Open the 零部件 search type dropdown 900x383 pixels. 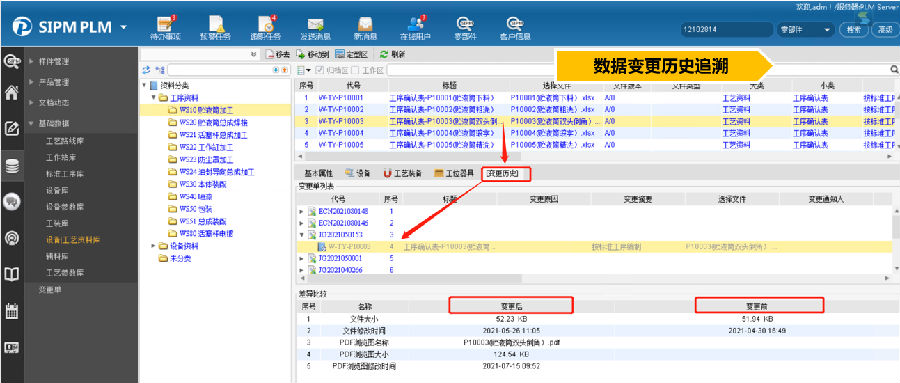(x=806, y=29)
